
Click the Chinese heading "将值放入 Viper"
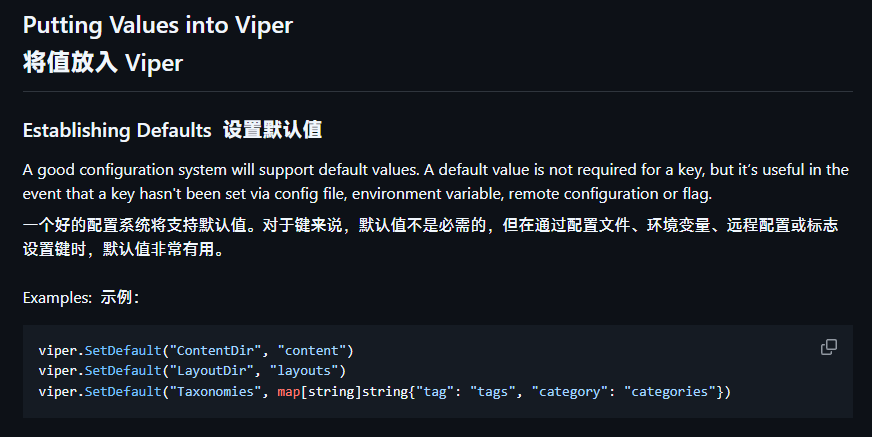(x=102, y=62)
